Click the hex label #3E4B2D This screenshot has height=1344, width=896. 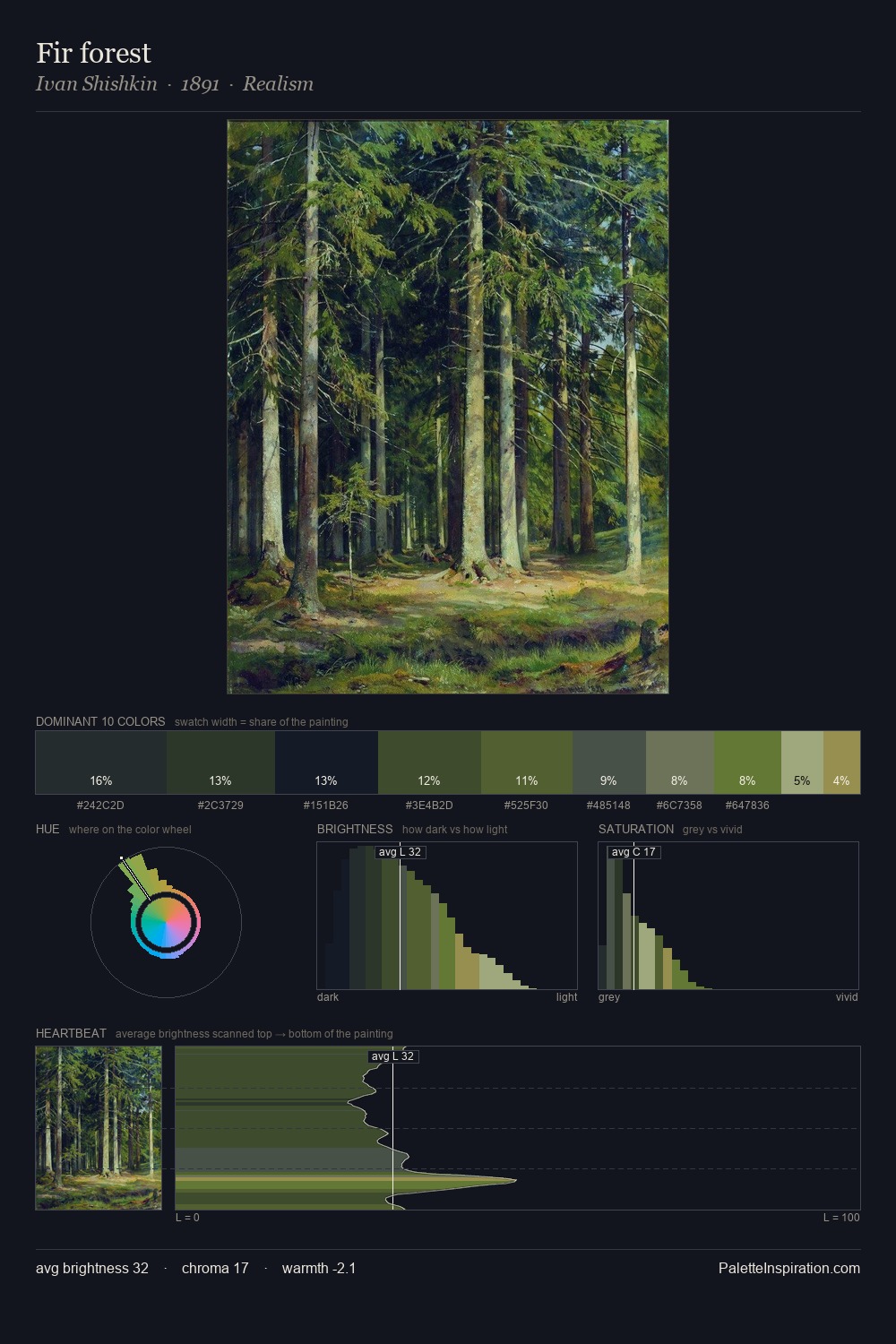pos(429,806)
